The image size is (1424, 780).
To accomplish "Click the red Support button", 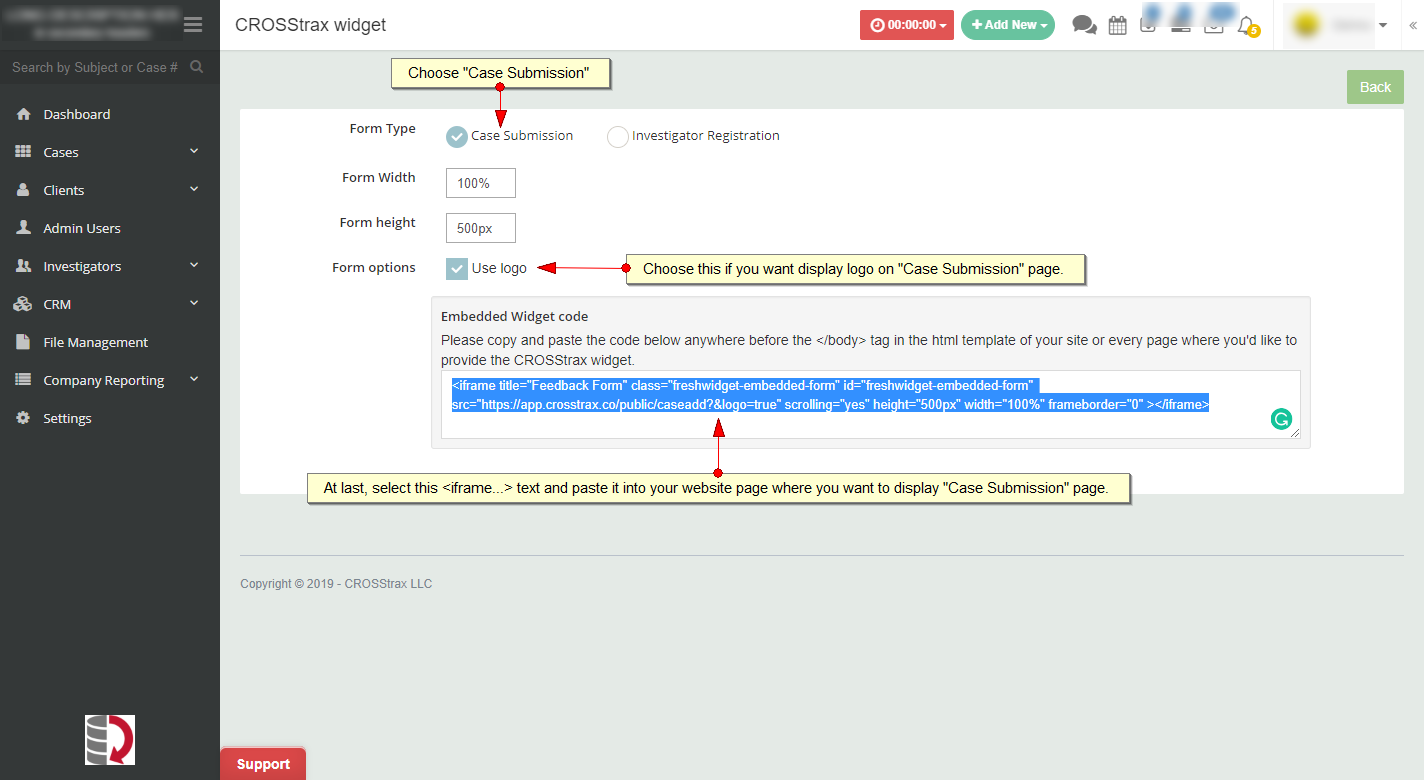I will point(263,764).
